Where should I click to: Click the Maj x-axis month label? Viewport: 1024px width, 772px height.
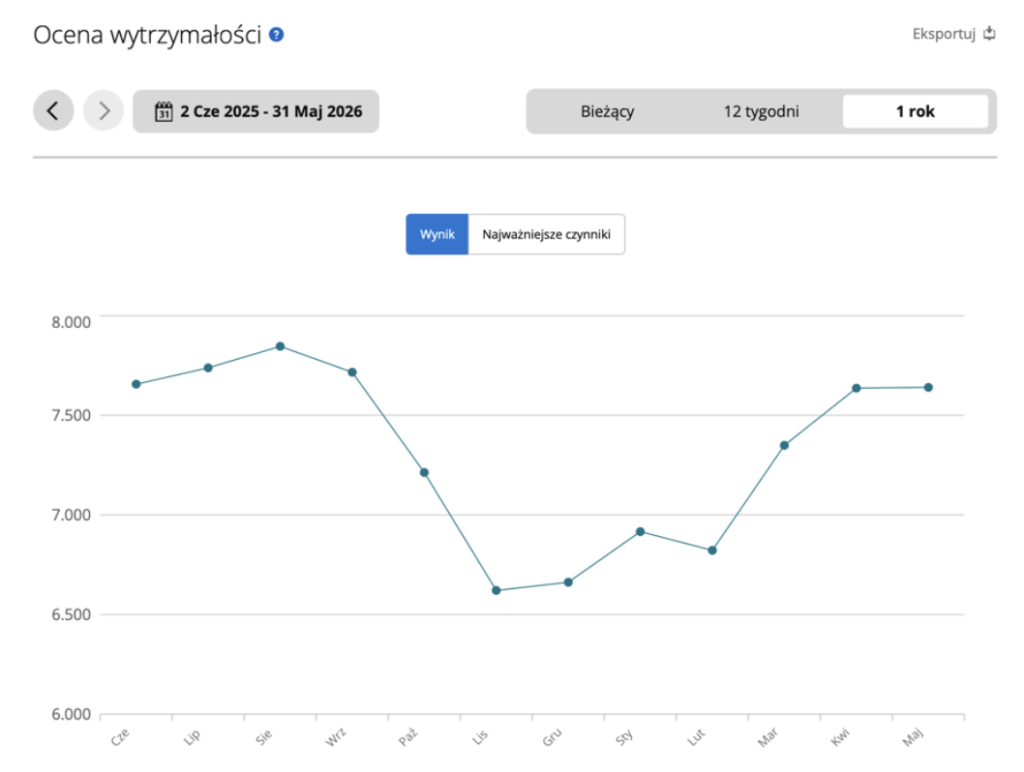tap(913, 737)
